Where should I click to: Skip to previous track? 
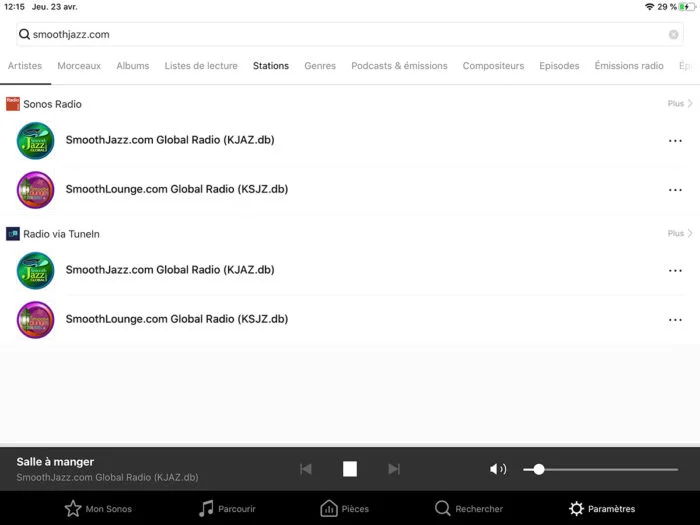[x=306, y=469]
